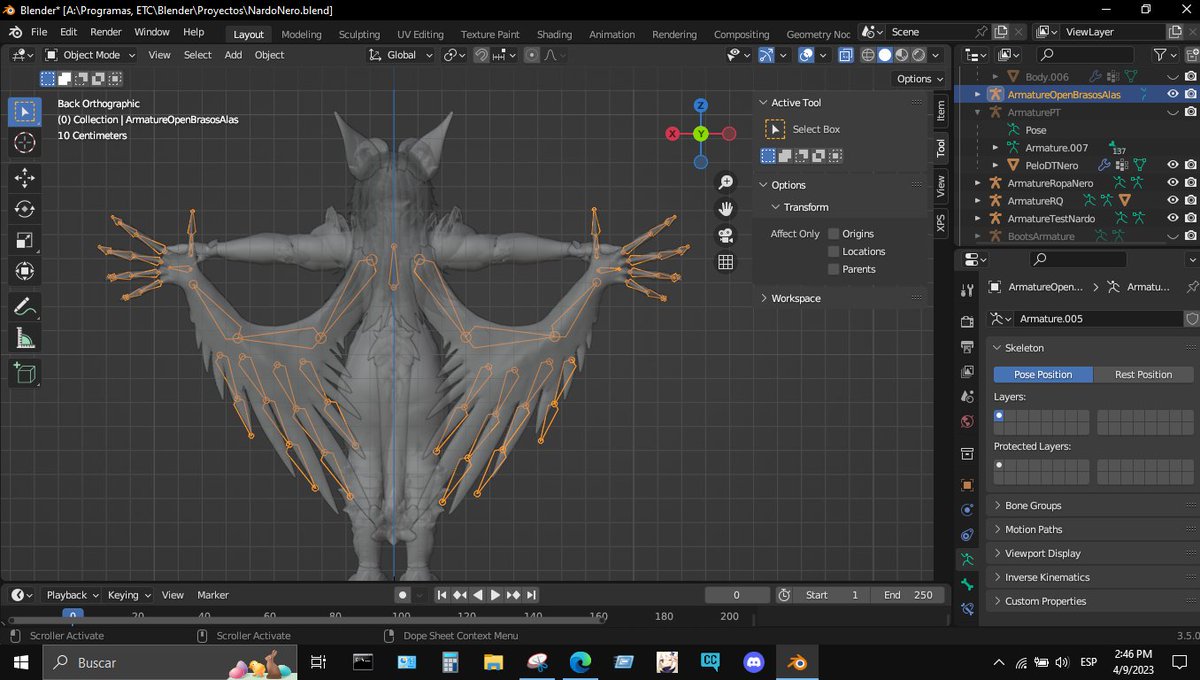Open the viewport Add menu

[233, 55]
